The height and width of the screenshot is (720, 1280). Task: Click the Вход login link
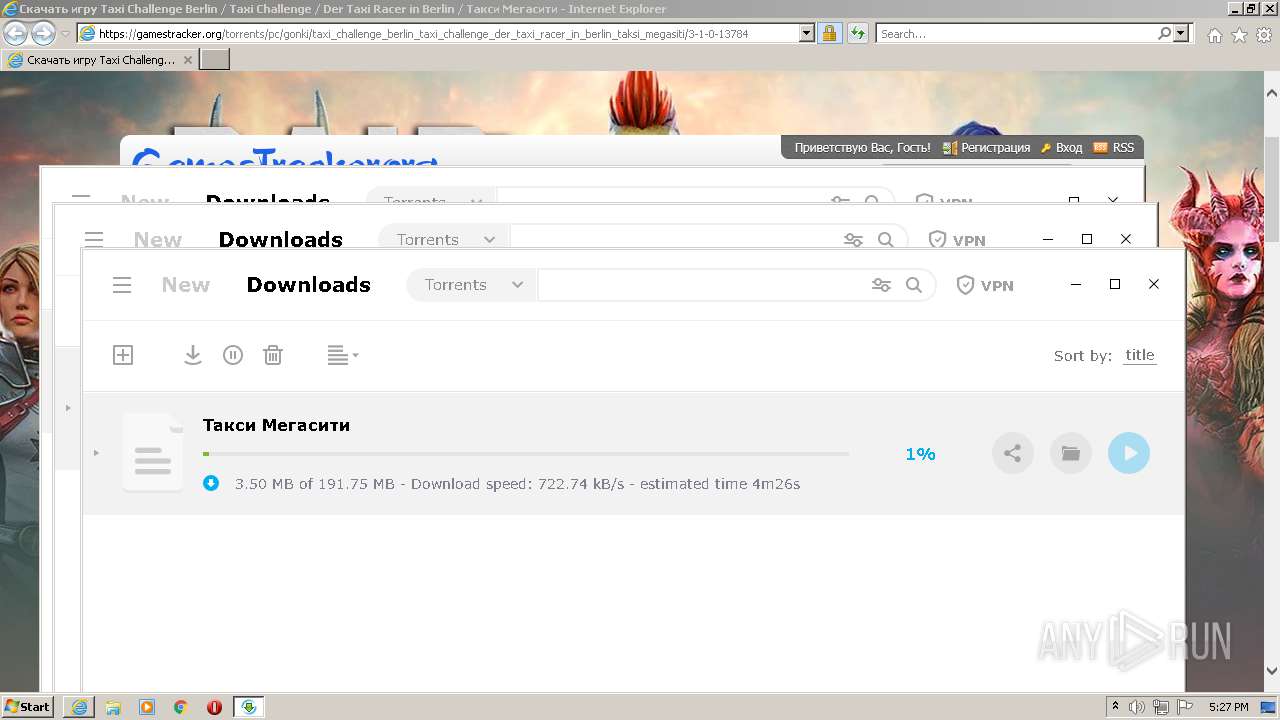[1062, 148]
